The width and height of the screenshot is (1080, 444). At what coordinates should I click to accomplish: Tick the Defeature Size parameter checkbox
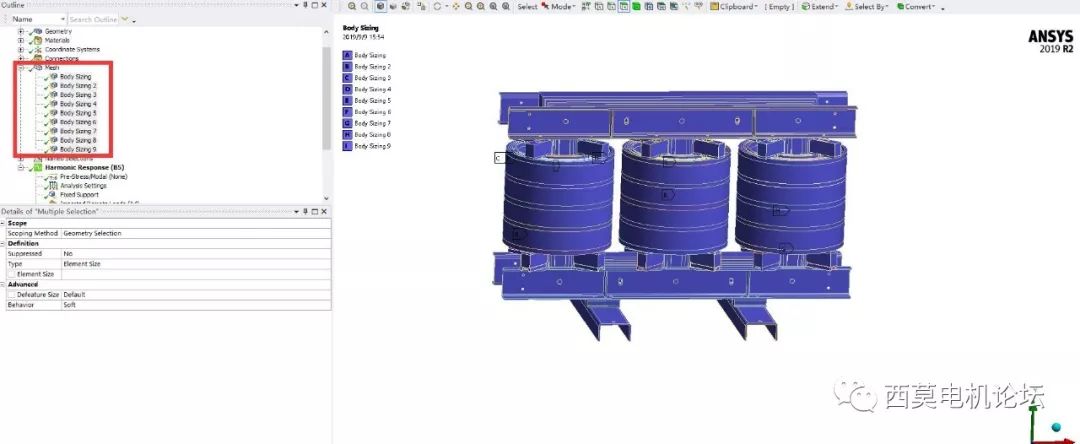tap(12, 295)
